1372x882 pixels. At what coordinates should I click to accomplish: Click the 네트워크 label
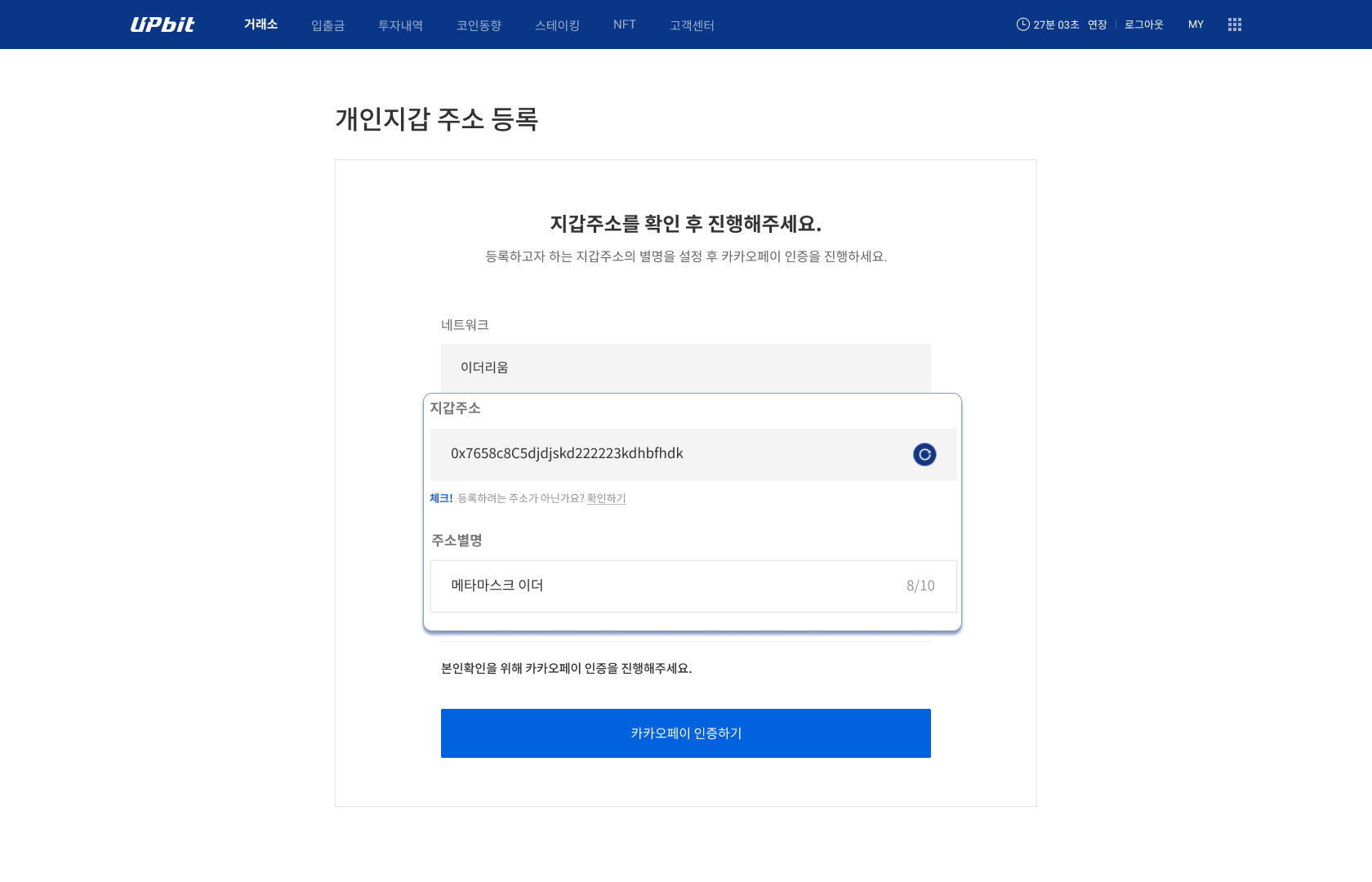(465, 325)
